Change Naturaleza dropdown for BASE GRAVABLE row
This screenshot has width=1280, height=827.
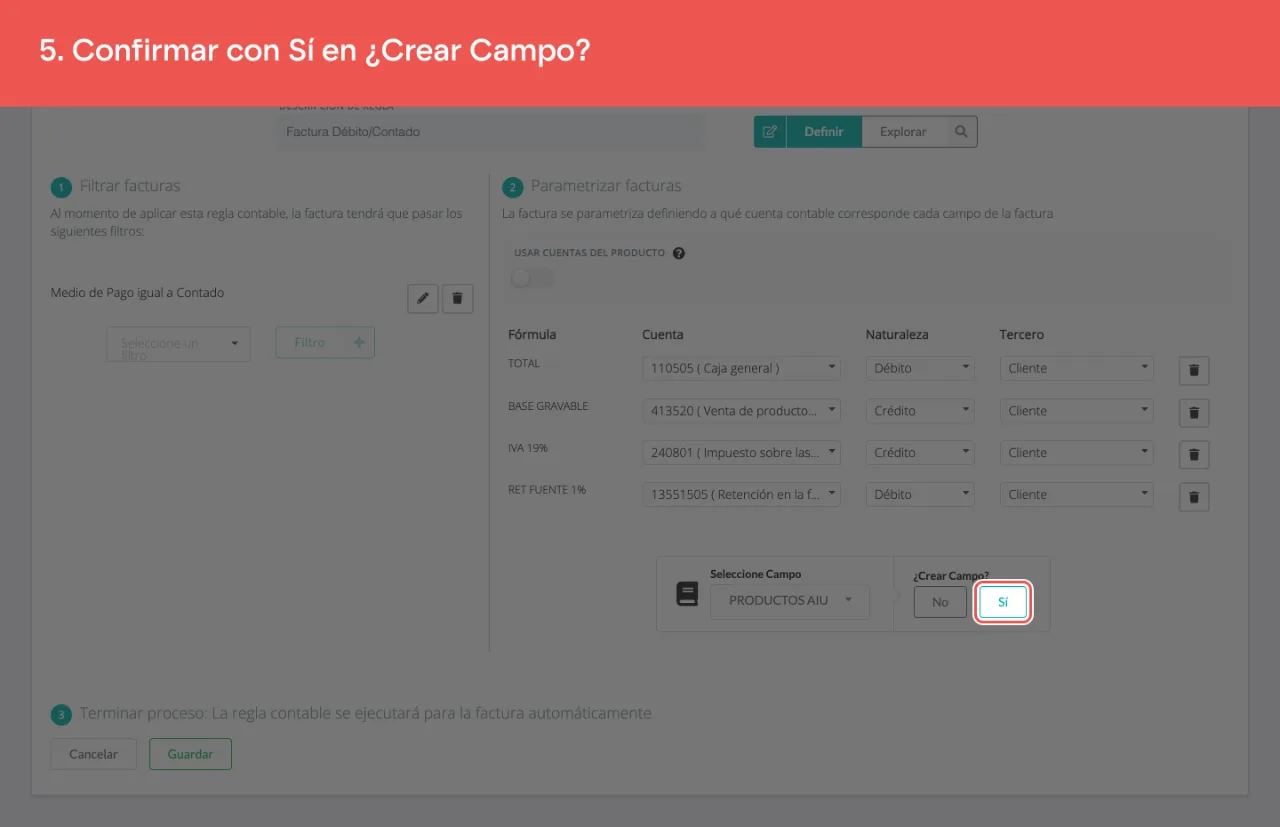click(x=920, y=410)
